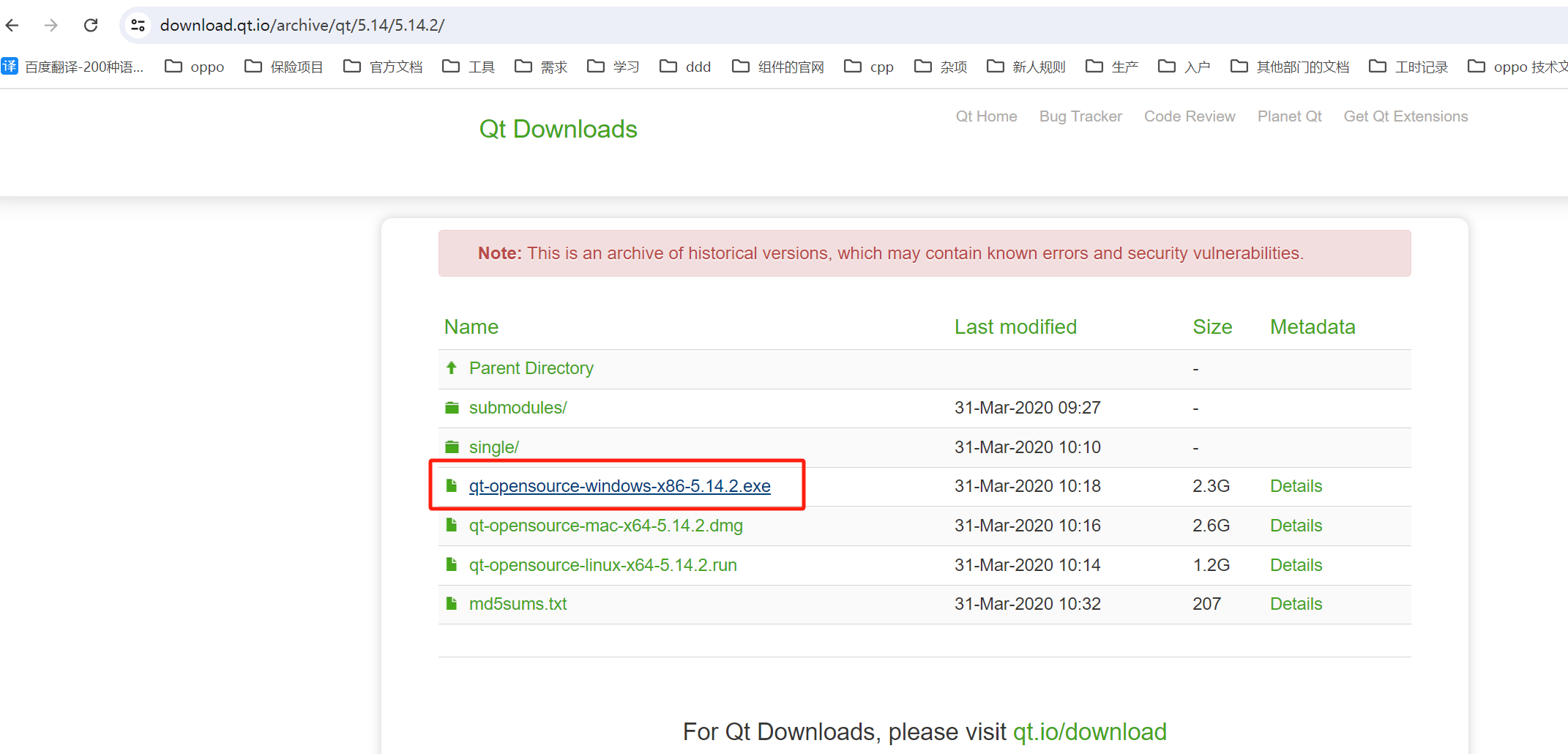Open the submodules/ directory

(518, 408)
